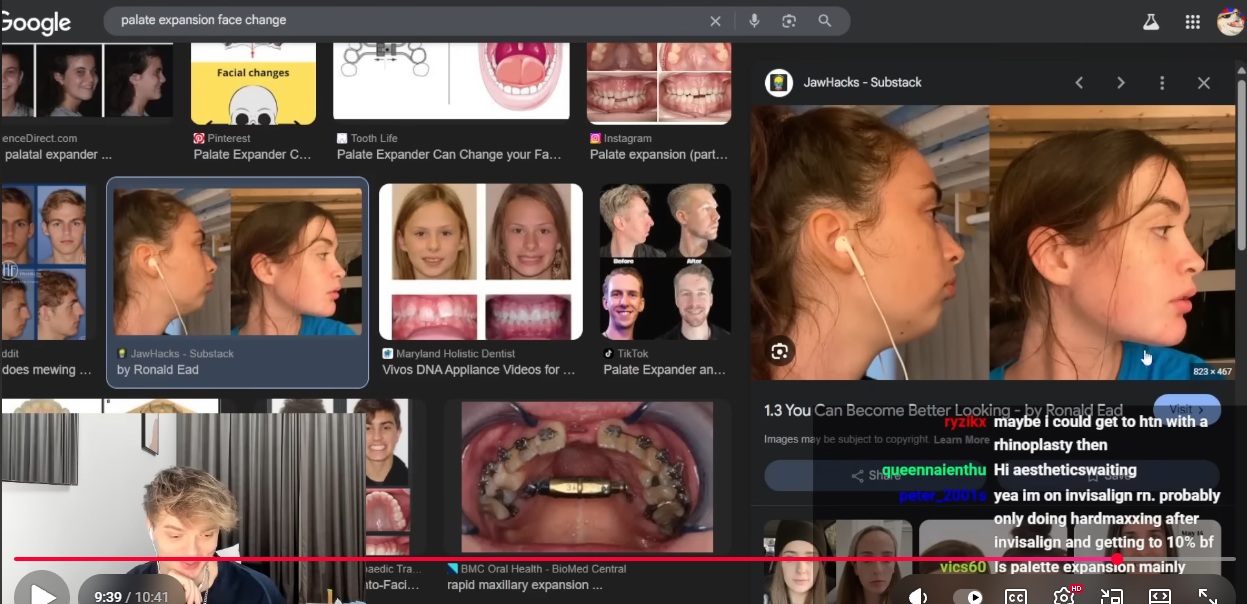
Task: Click 'Palate Expander C…' Pinterest caption
Action: [x=253, y=155]
